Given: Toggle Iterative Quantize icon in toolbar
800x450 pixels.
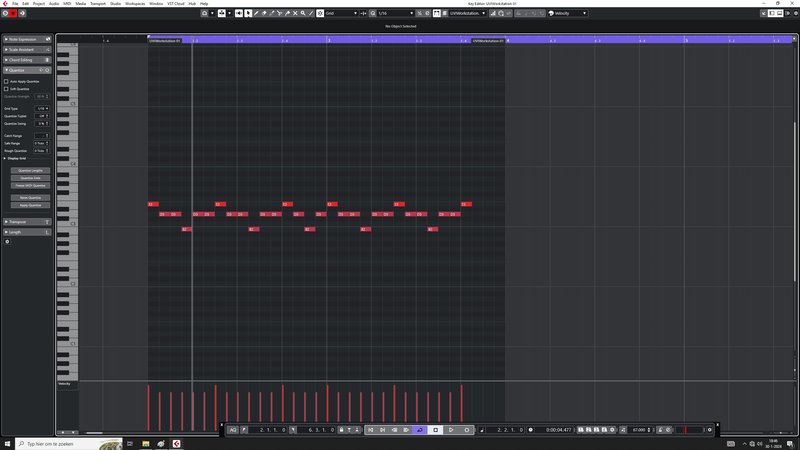Looking at the screenshot, I should click(419, 13).
